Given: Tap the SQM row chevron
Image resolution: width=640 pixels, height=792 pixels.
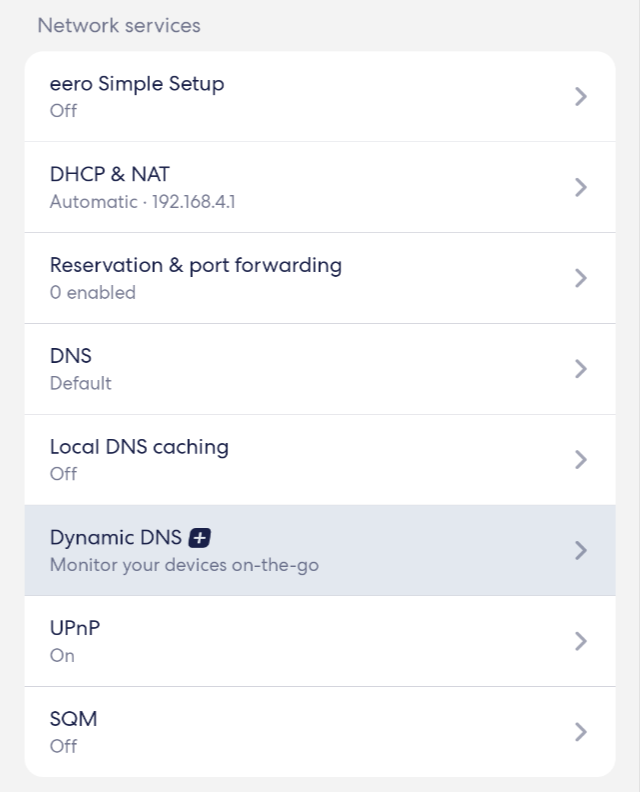Looking at the screenshot, I should [x=581, y=731].
